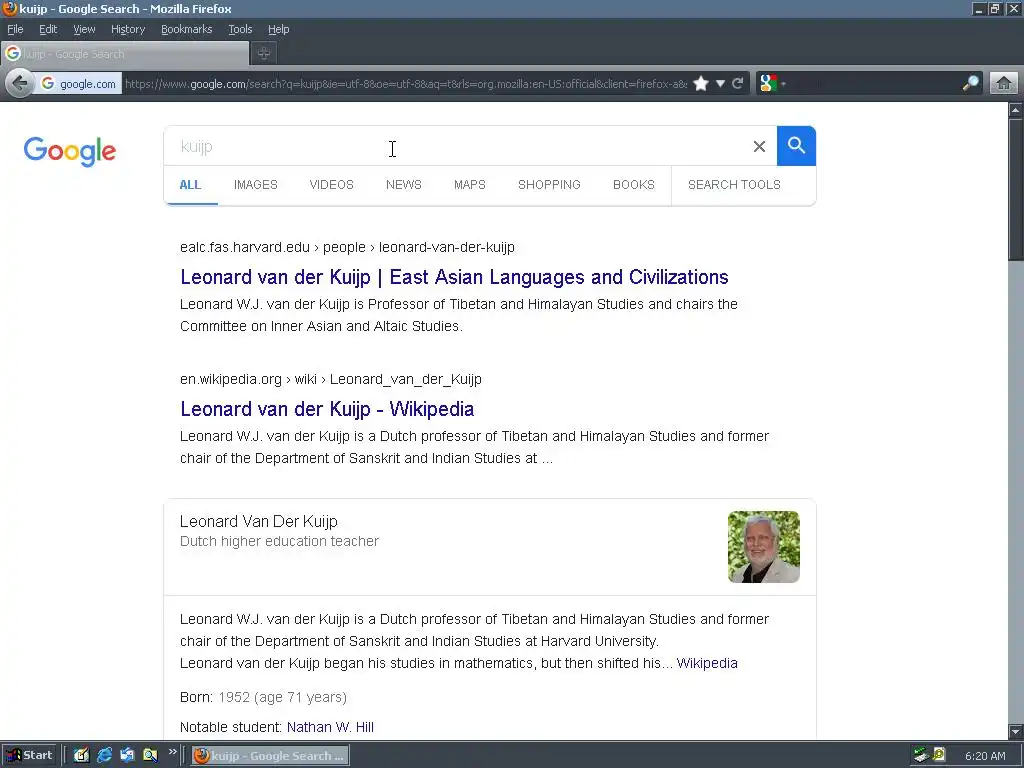Switch to the SHOPPING results tab

point(549,185)
